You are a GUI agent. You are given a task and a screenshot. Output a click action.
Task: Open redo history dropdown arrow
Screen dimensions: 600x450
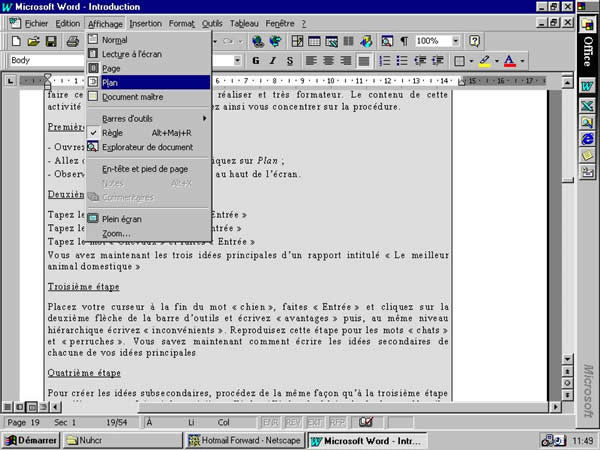241,41
